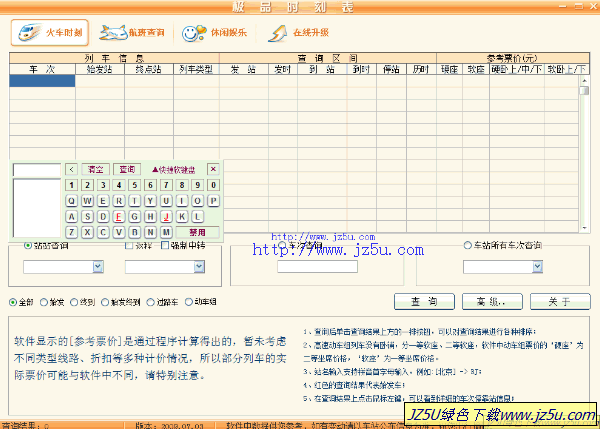Select the 过路车 passing trains radio filter
Screen dimensions: 600x429
tap(150, 302)
